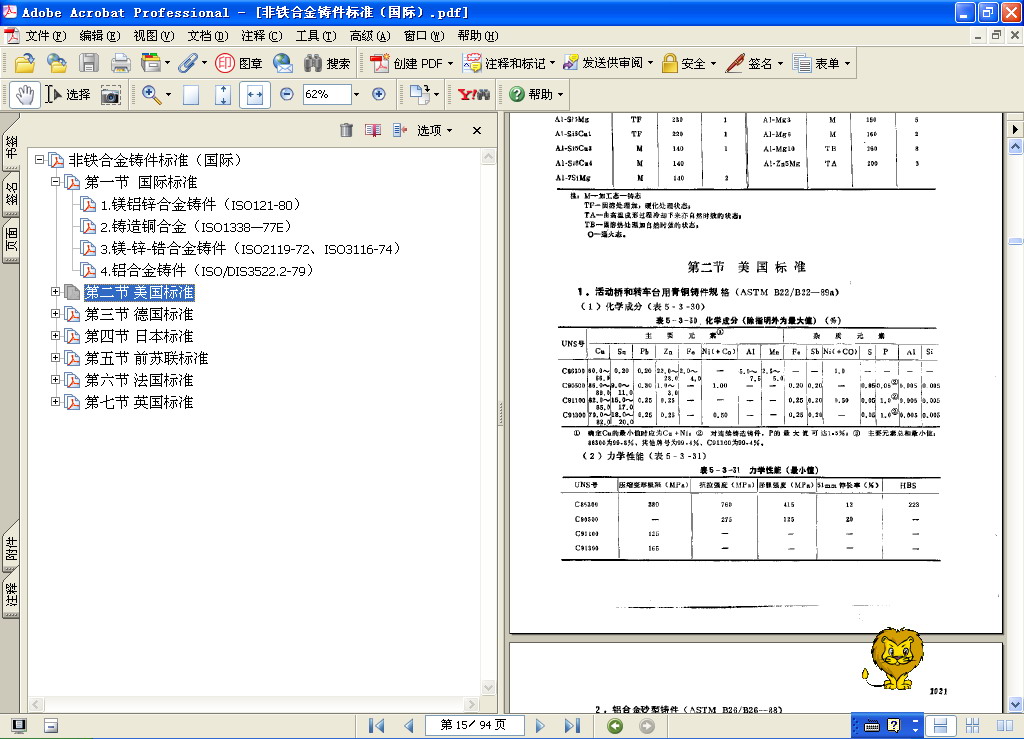Switch to the 签名 signatures tab
The width and height of the screenshot is (1024, 739).
pos(11,194)
